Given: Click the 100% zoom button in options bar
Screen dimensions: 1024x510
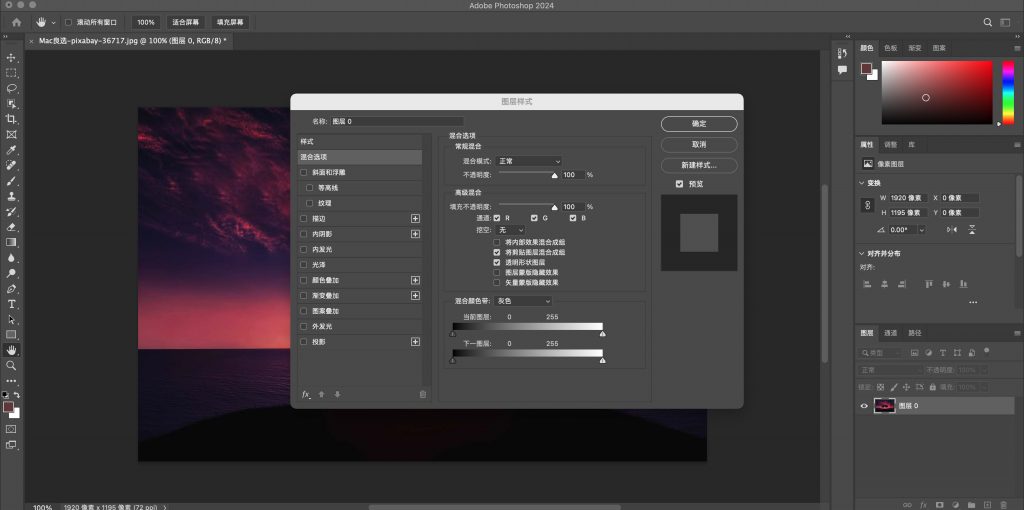Looking at the screenshot, I should pos(146,22).
